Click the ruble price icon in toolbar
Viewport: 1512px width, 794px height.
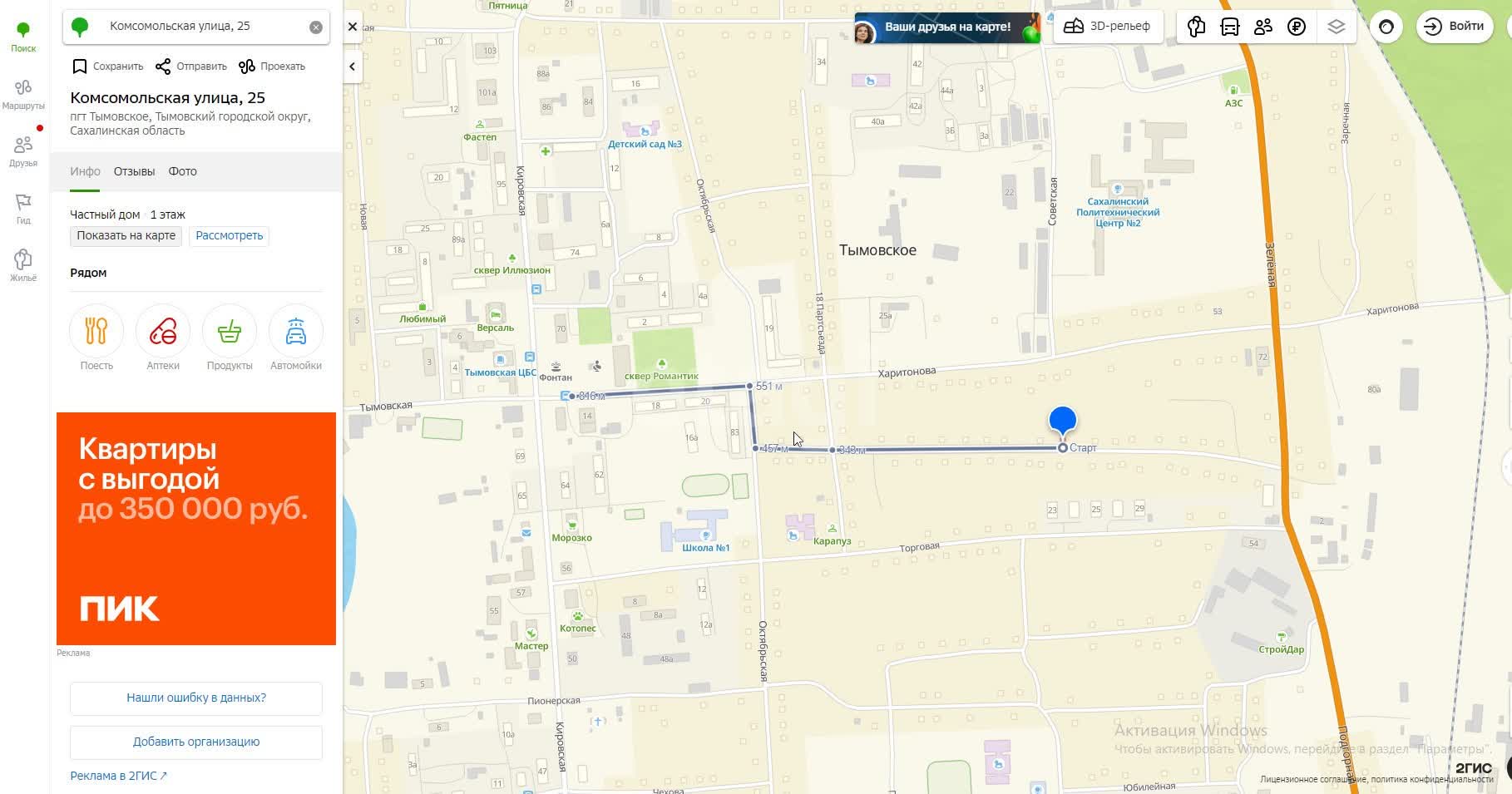pyautogui.click(x=1296, y=27)
